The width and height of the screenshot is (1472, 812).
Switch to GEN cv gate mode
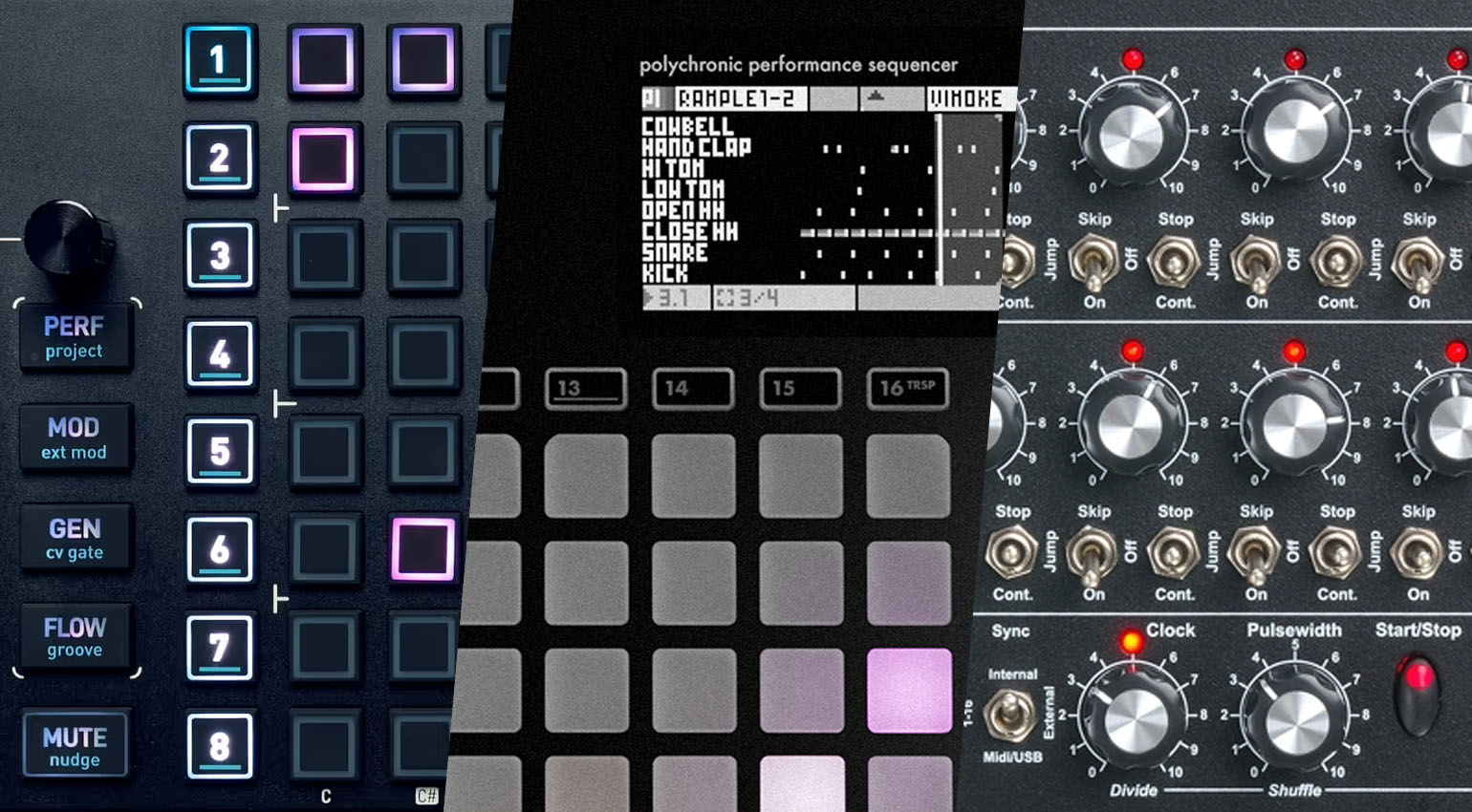74,537
